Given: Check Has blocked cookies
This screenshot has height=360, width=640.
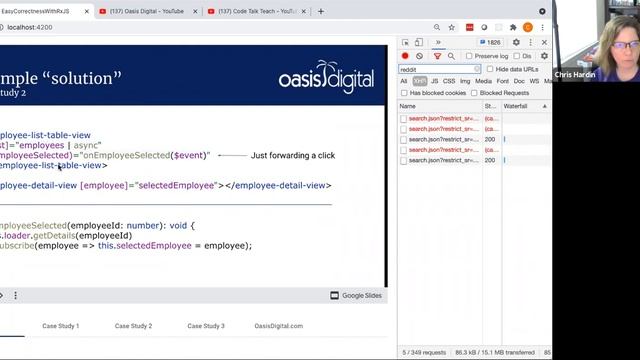Looking at the screenshot, I should tap(404, 93).
